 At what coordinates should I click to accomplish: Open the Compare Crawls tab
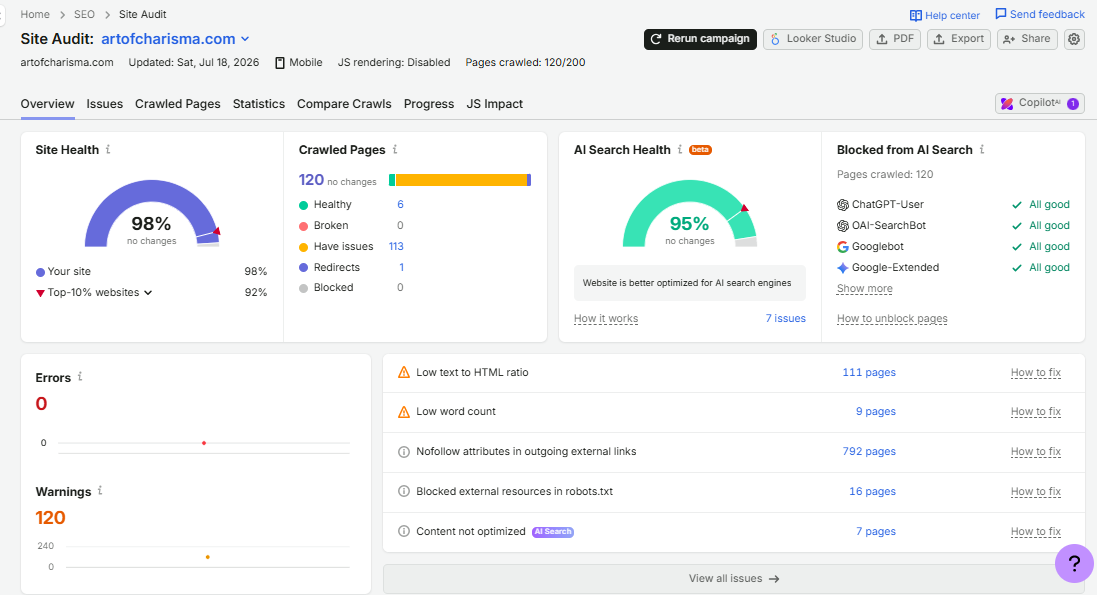tap(344, 104)
